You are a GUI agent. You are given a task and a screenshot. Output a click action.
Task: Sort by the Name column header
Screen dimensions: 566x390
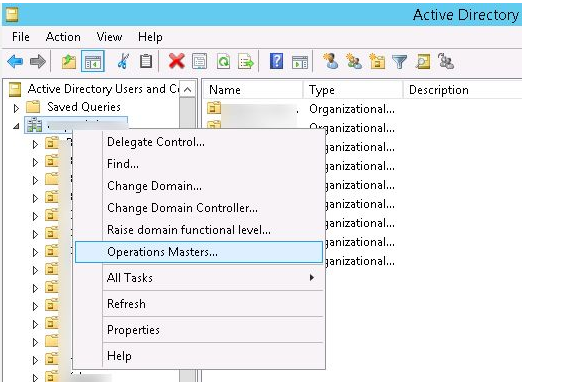click(253, 90)
